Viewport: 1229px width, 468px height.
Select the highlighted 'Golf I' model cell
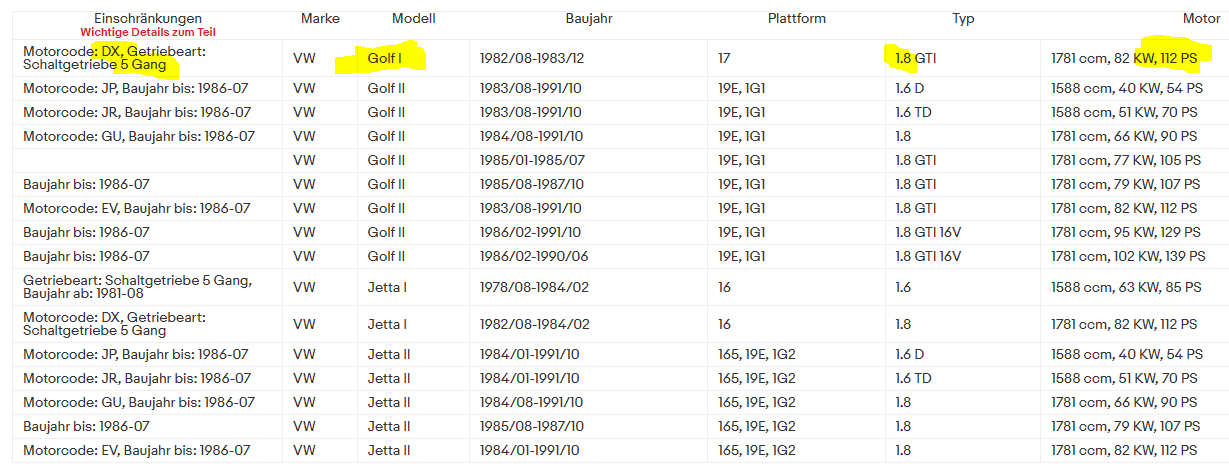[x=385, y=59]
